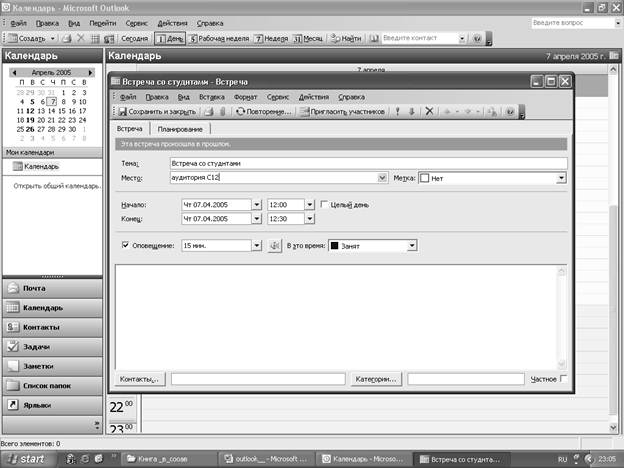This screenshot has width=624, height=468.
Task: Switch to the Scheduling tab
Action: click(x=180, y=129)
